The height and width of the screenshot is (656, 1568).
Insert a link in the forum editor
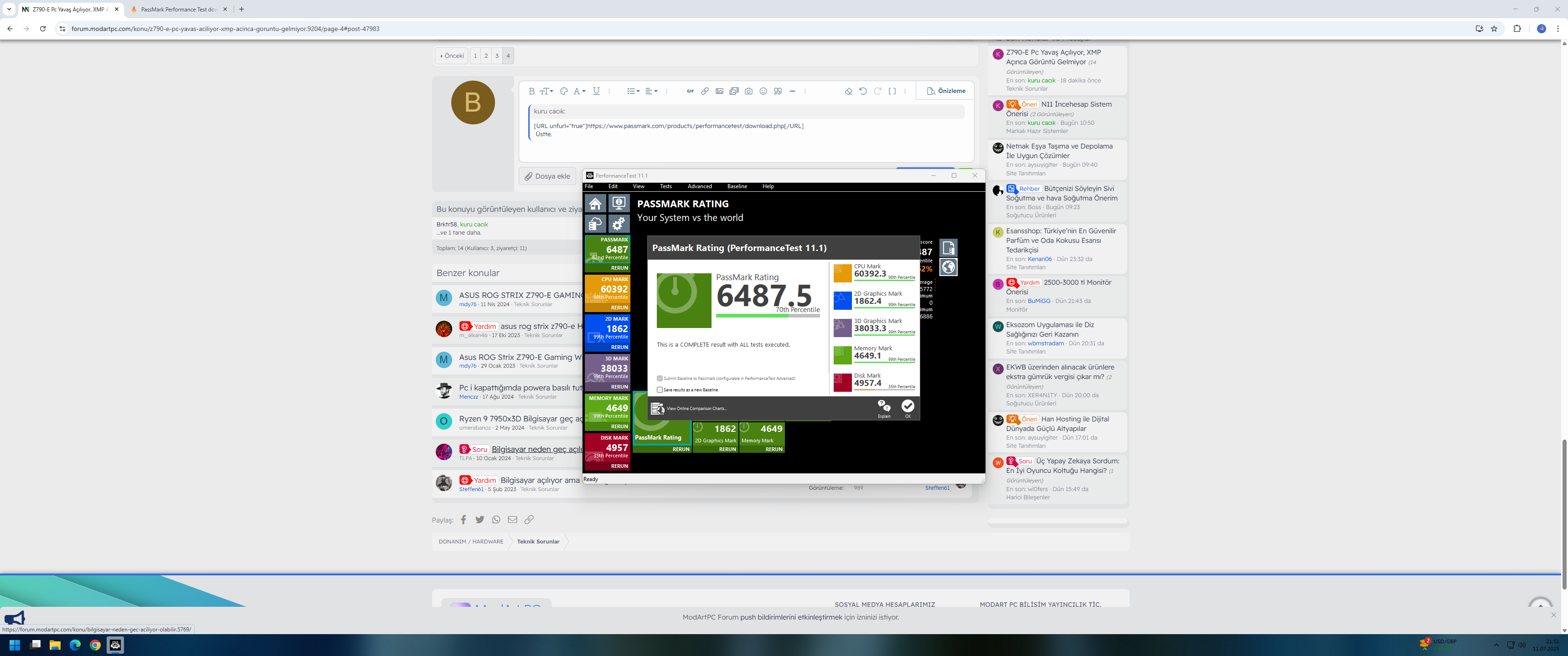click(x=704, y=91)
